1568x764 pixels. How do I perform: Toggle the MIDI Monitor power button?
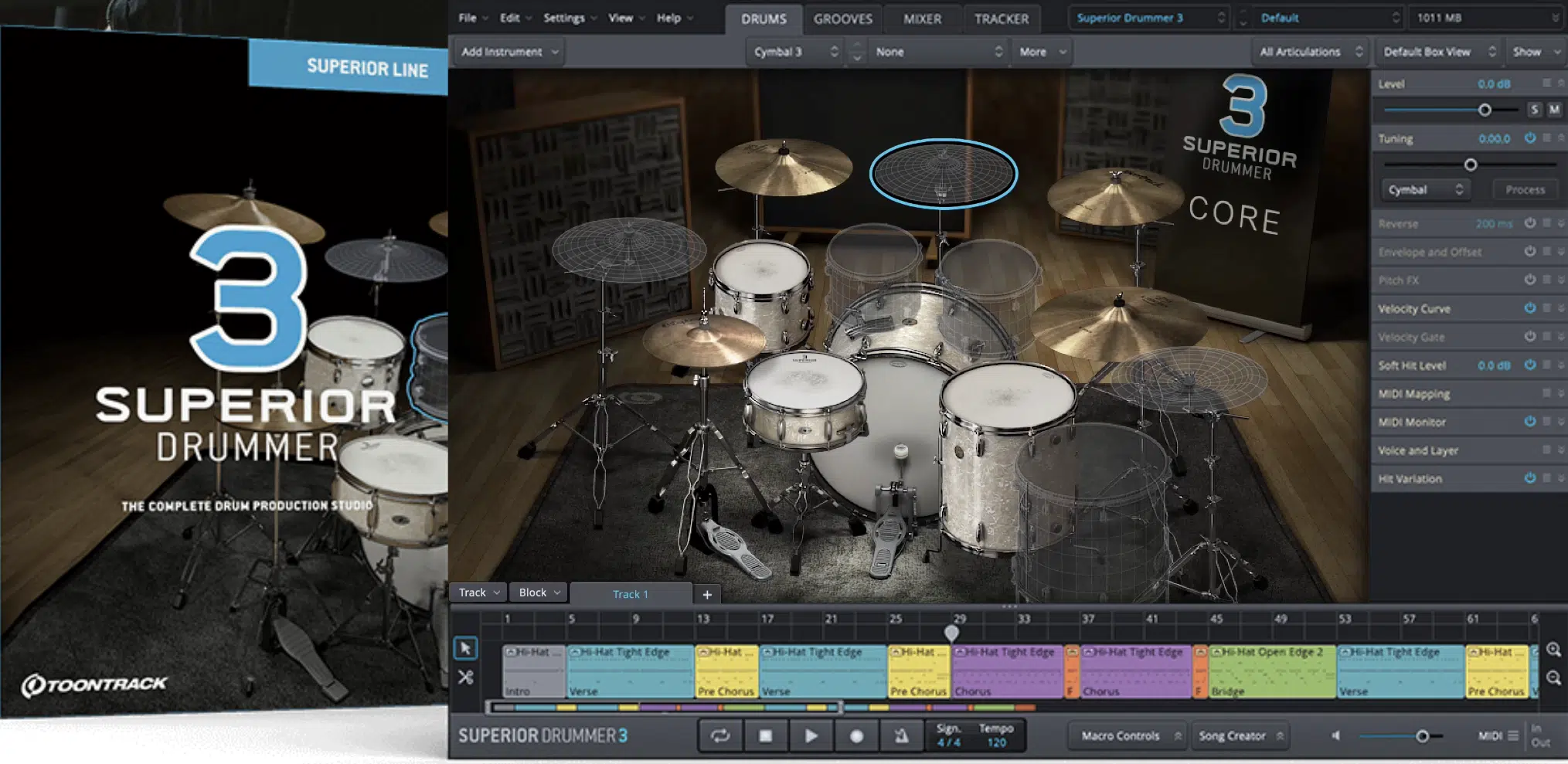pyautogui.click(x=1529, y=421)
